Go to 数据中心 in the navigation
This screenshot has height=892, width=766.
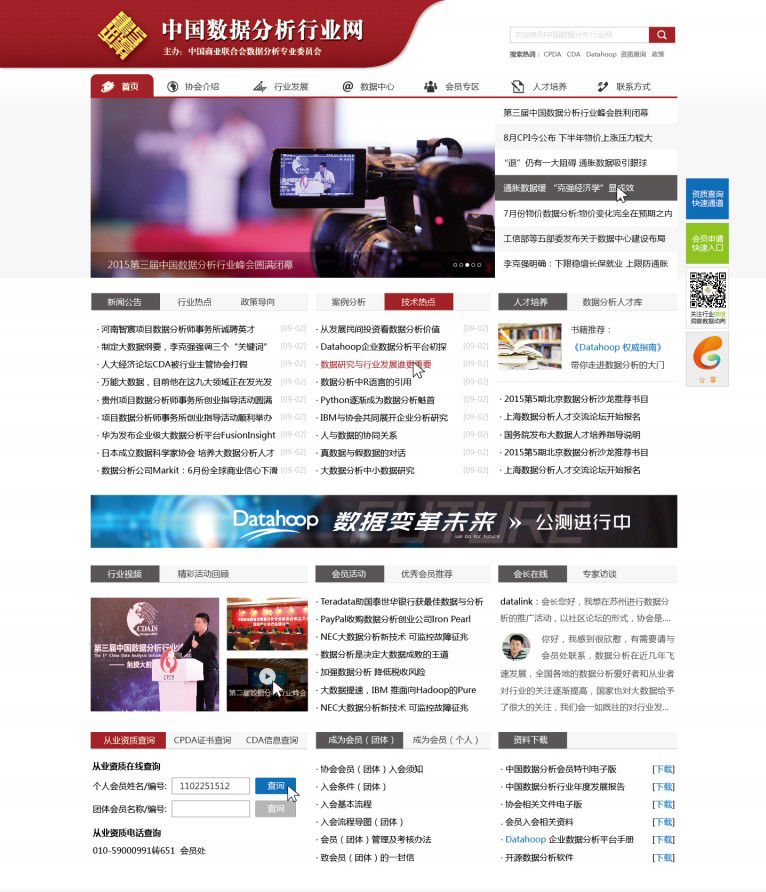(x=377, y=86)
